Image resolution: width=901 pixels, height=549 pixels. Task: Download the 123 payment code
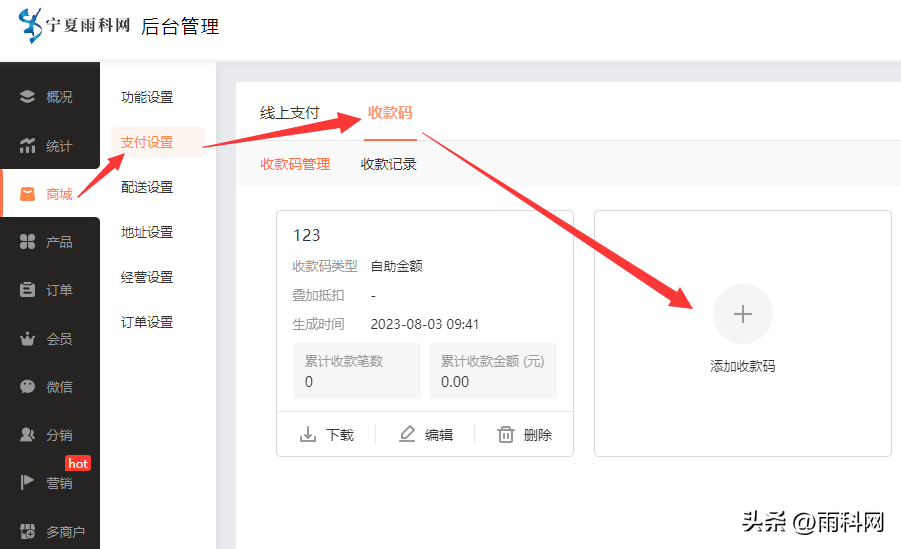pyautogui.click(x=327, y=435)
